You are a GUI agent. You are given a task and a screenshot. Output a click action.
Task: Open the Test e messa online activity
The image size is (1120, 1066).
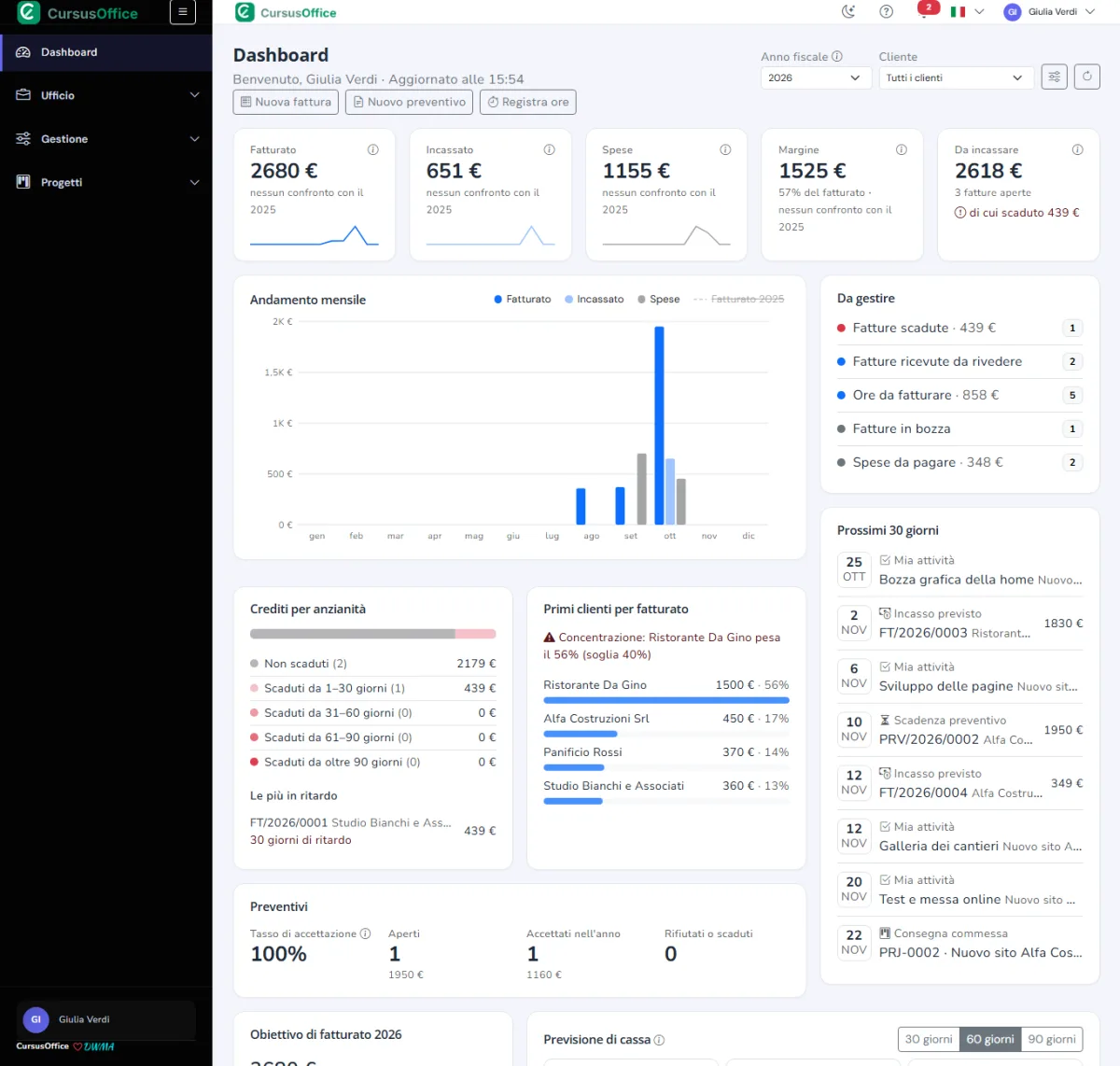coord(960,889)
